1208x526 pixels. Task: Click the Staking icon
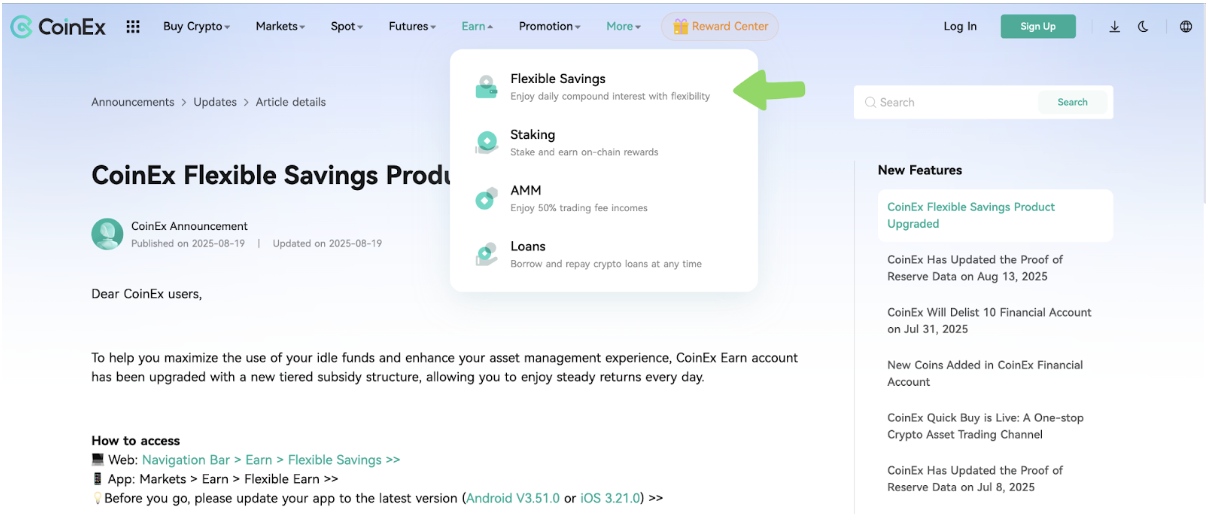pos(487,143)
